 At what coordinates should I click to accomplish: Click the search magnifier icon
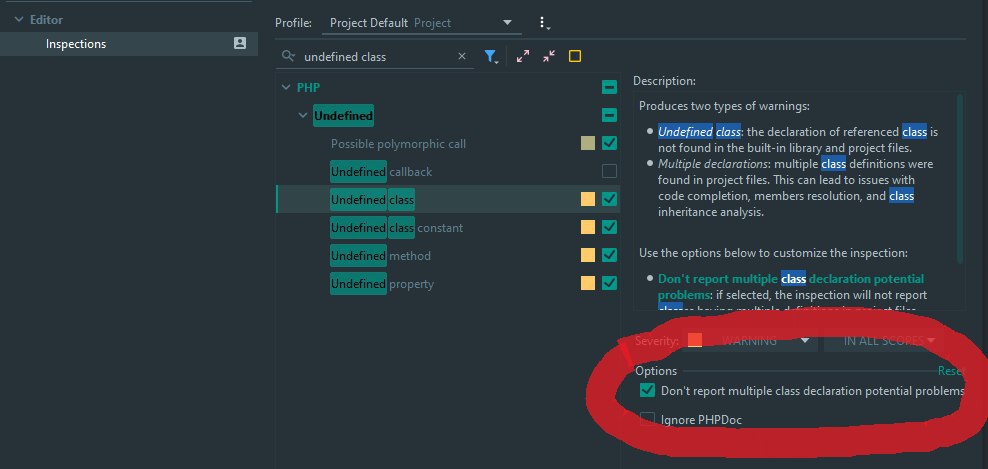pos(289,57)
